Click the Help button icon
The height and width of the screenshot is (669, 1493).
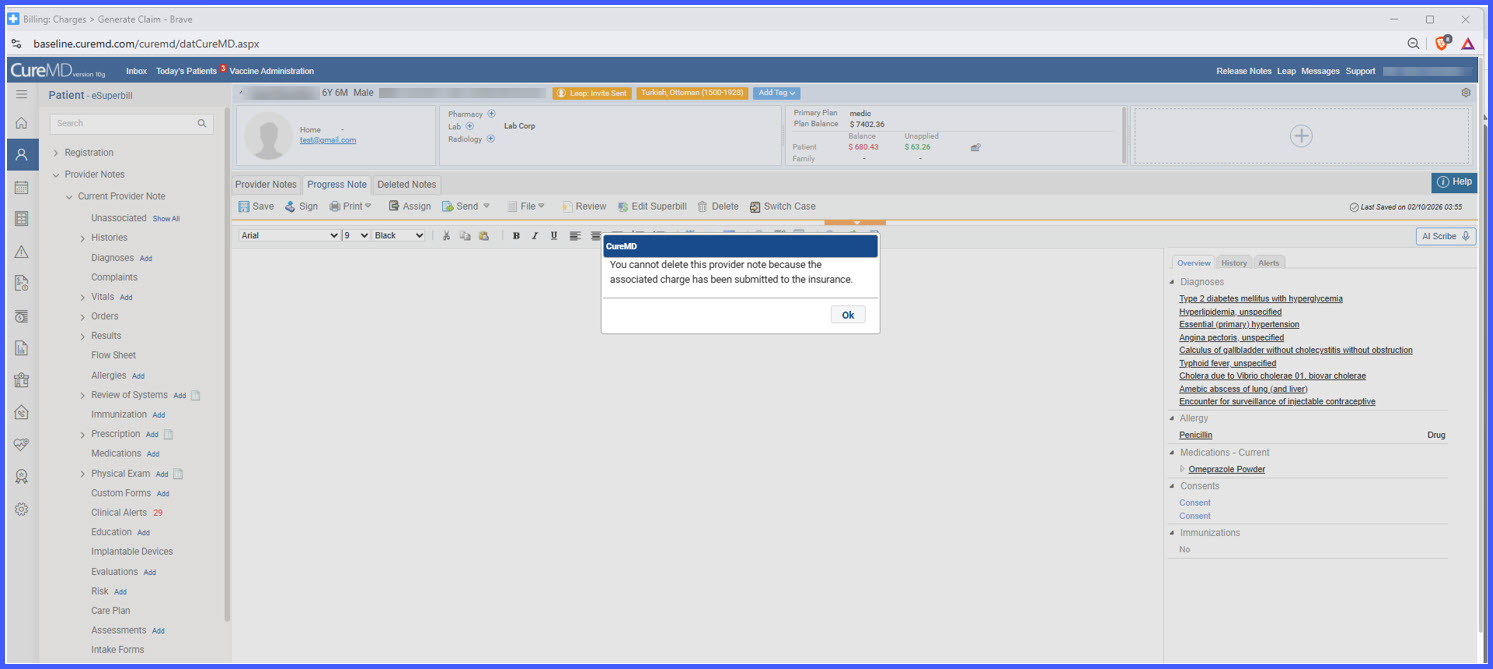[x=1454, y=182]
